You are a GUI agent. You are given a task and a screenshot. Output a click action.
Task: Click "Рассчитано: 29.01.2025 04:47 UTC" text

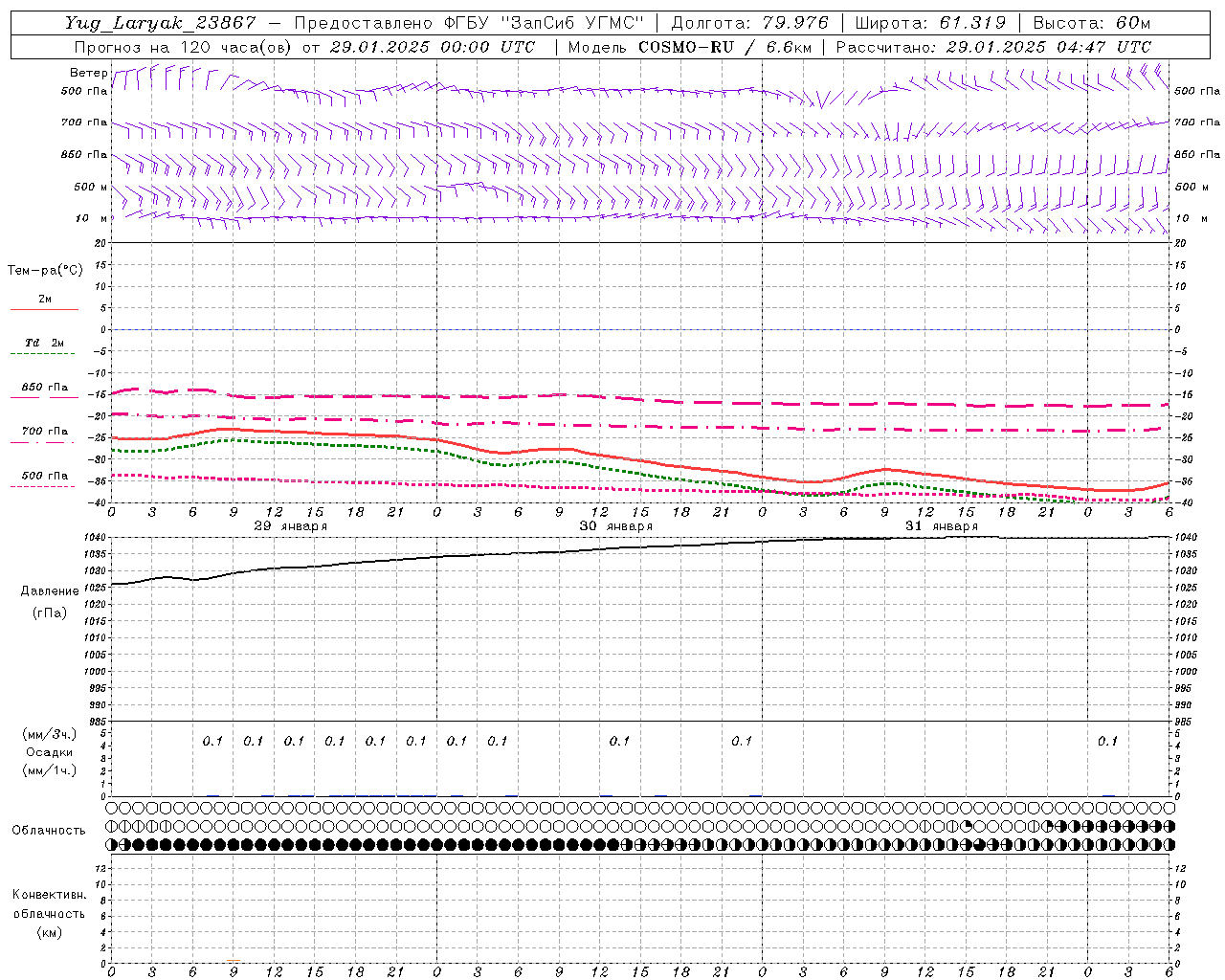coord(994,47)
